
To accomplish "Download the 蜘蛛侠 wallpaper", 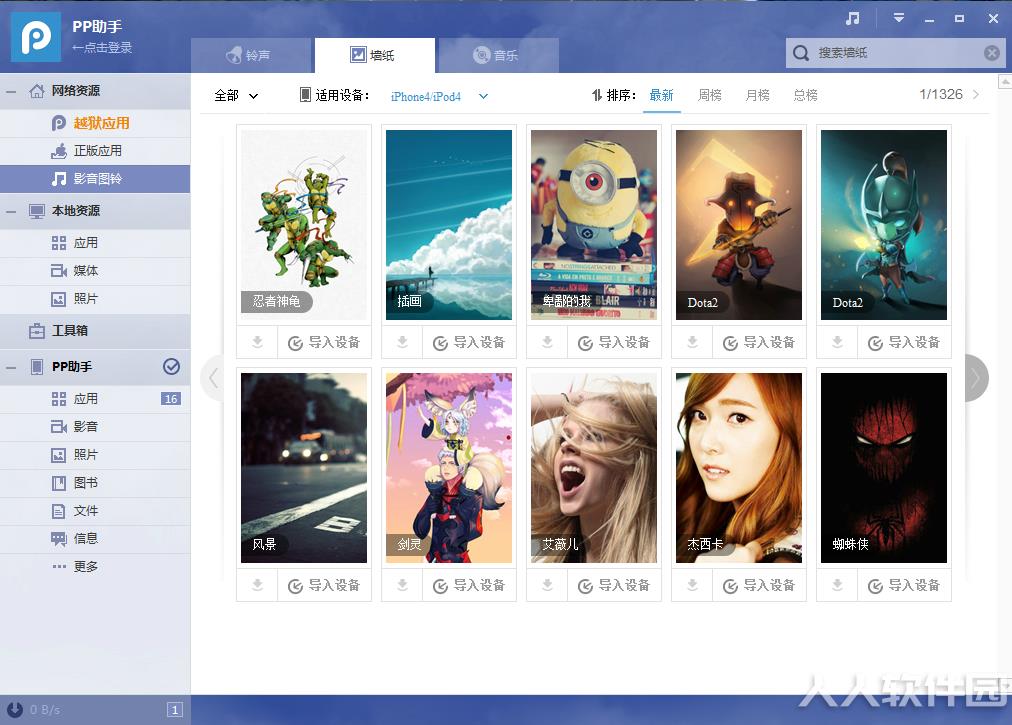I will [837, 586].
